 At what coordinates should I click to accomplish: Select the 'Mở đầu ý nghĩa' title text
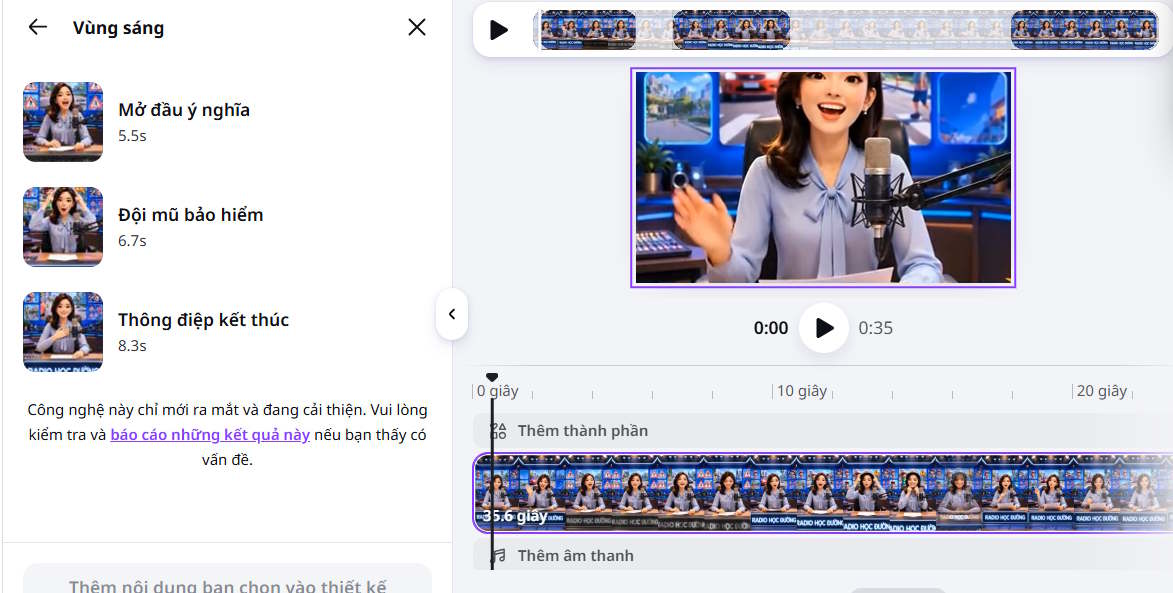pyautogui.click(x=184, y=110)
